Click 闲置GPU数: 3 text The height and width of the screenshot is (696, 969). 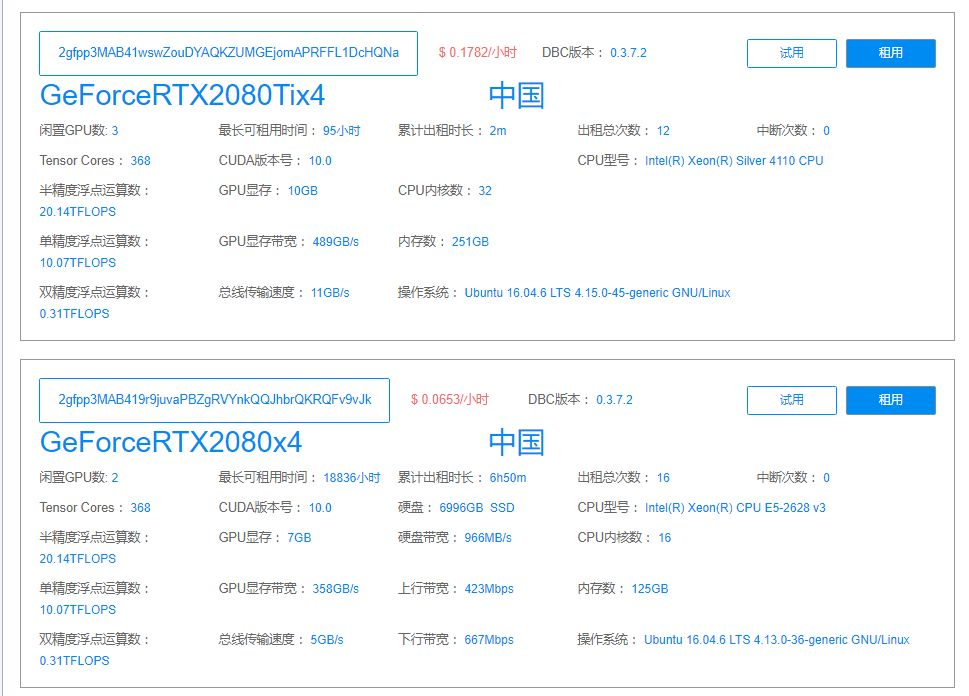79,130
